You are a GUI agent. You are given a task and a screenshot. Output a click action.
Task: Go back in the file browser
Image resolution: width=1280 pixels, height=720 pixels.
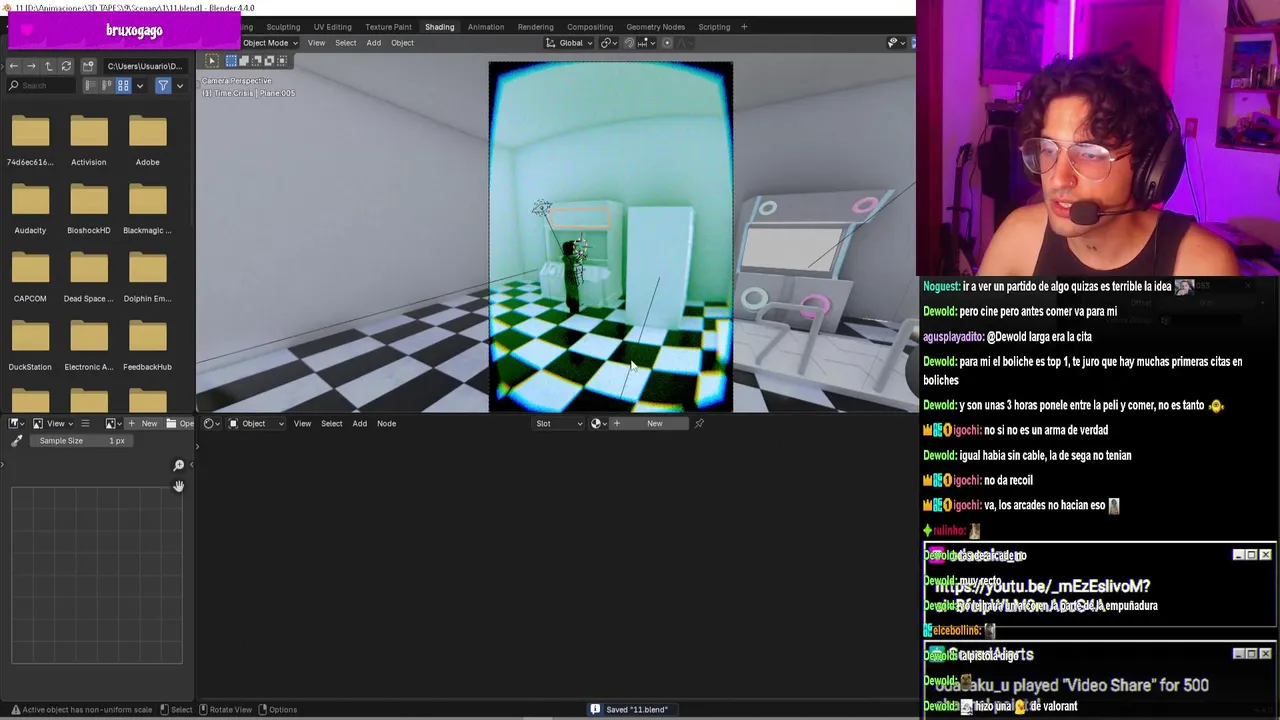click(x=13, y=66)
